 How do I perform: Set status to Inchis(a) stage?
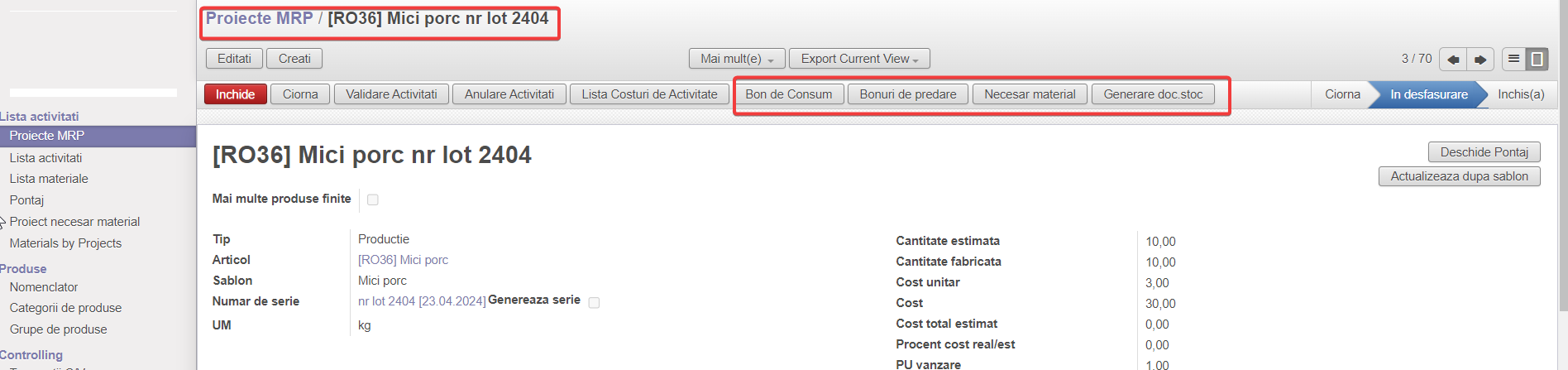click(x=1520, y=94)
